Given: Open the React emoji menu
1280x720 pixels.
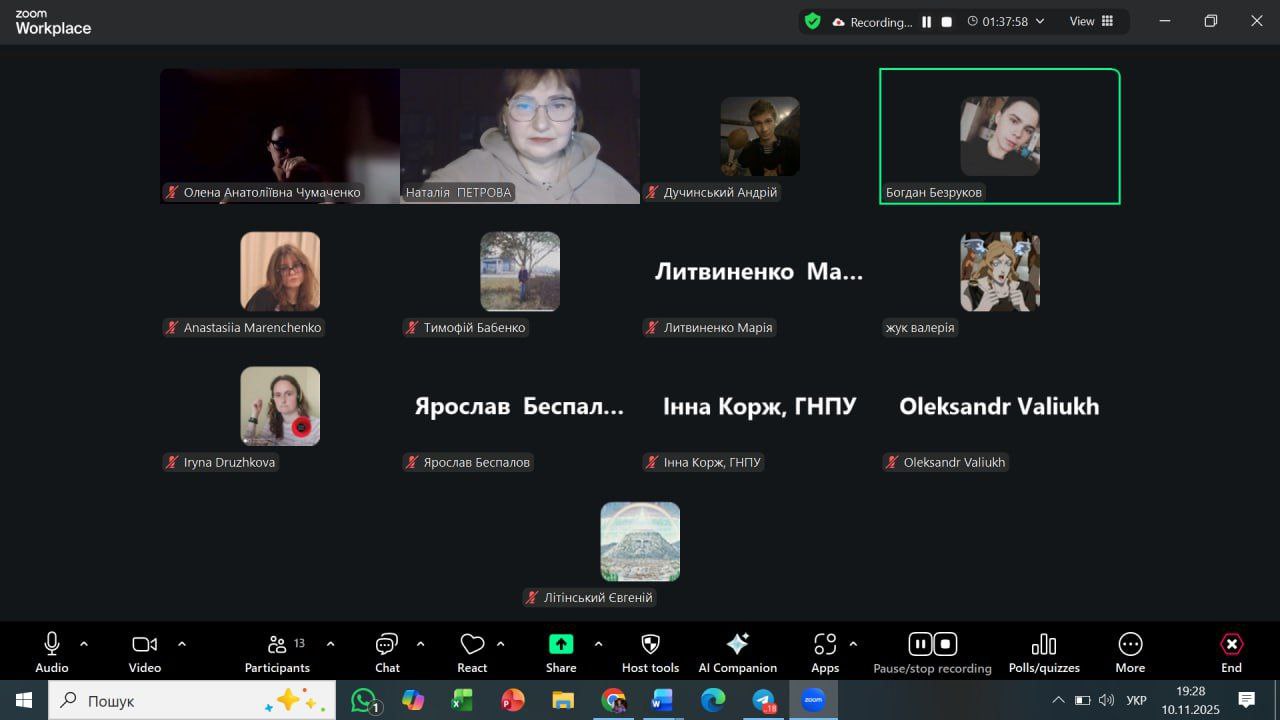Looking at the screenshot, I should click(x=472, y=645).
